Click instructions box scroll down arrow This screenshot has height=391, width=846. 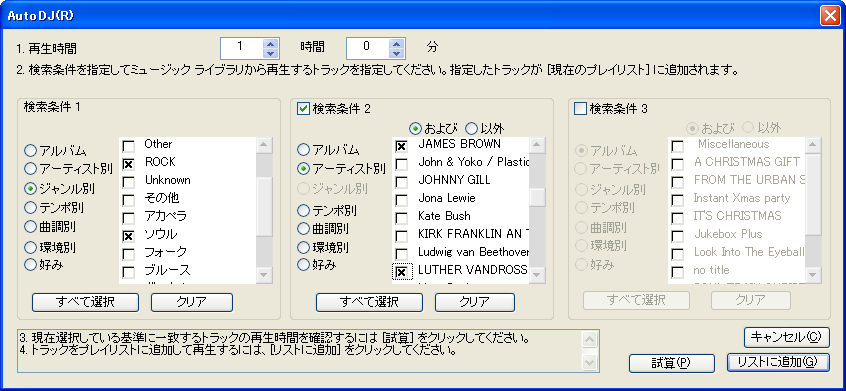590,362
